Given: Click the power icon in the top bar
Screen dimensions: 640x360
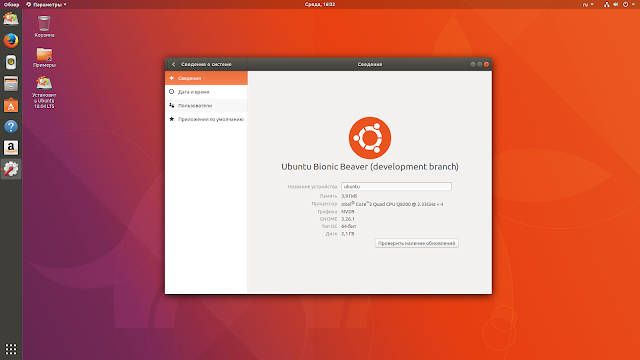Looking at the screenshot, I should coord(625,4).
